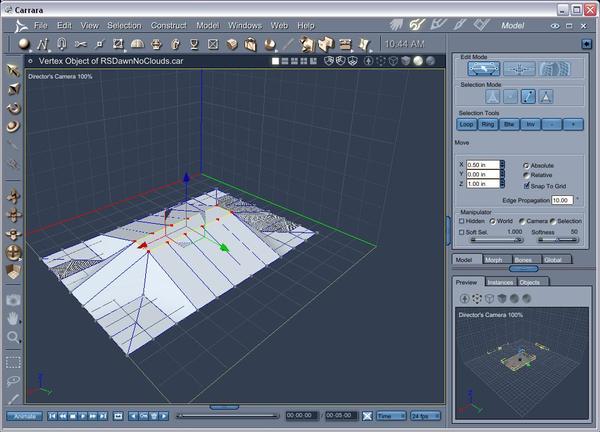The height and width of the screenshot is (432, 600).
Task: Click the camera icon in left sidebar
Action: (x=13, y=300)
